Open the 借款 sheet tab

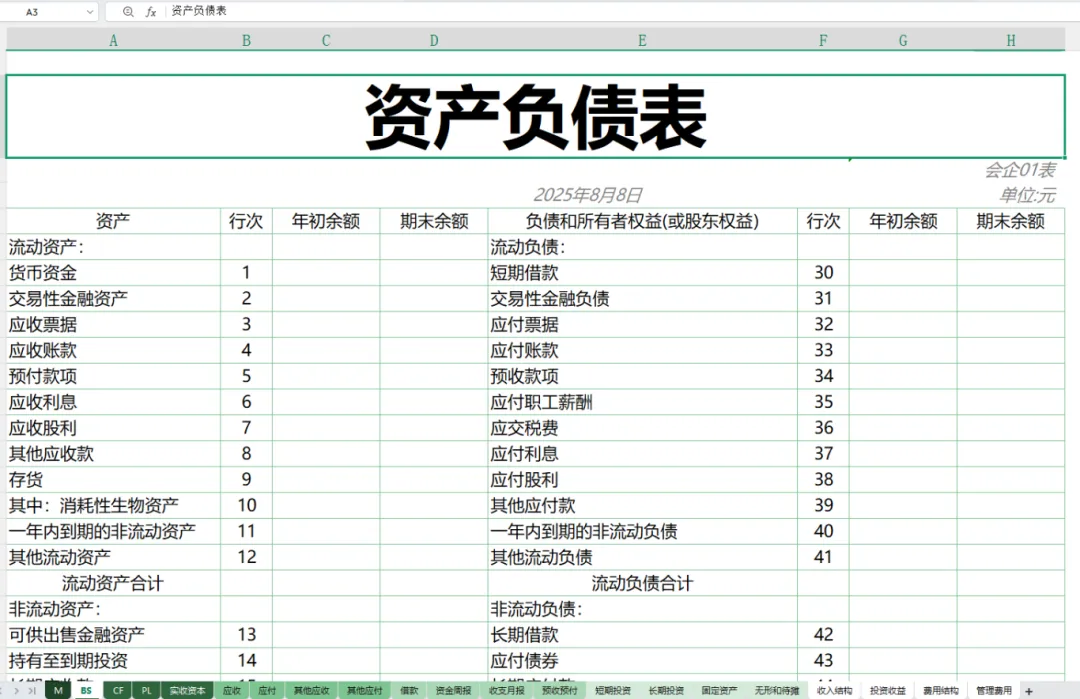(x=409, y=690)
